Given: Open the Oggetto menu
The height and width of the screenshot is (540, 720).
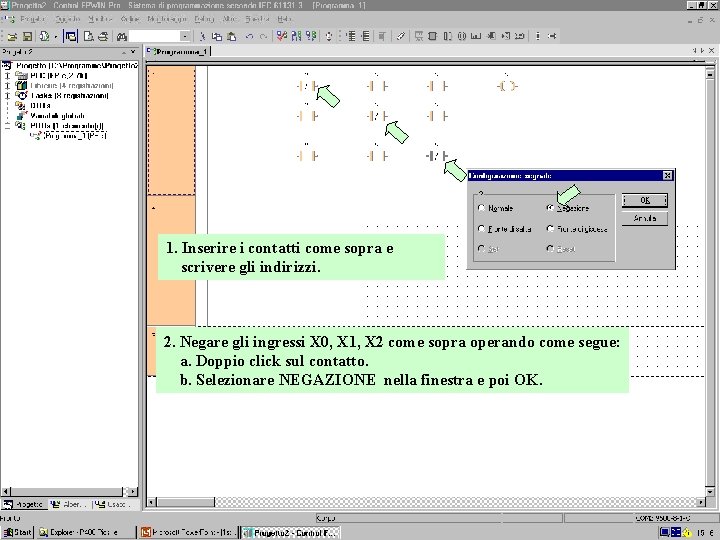Looking at the screenshot, I should pyautogui.click(x=68, y=19).
